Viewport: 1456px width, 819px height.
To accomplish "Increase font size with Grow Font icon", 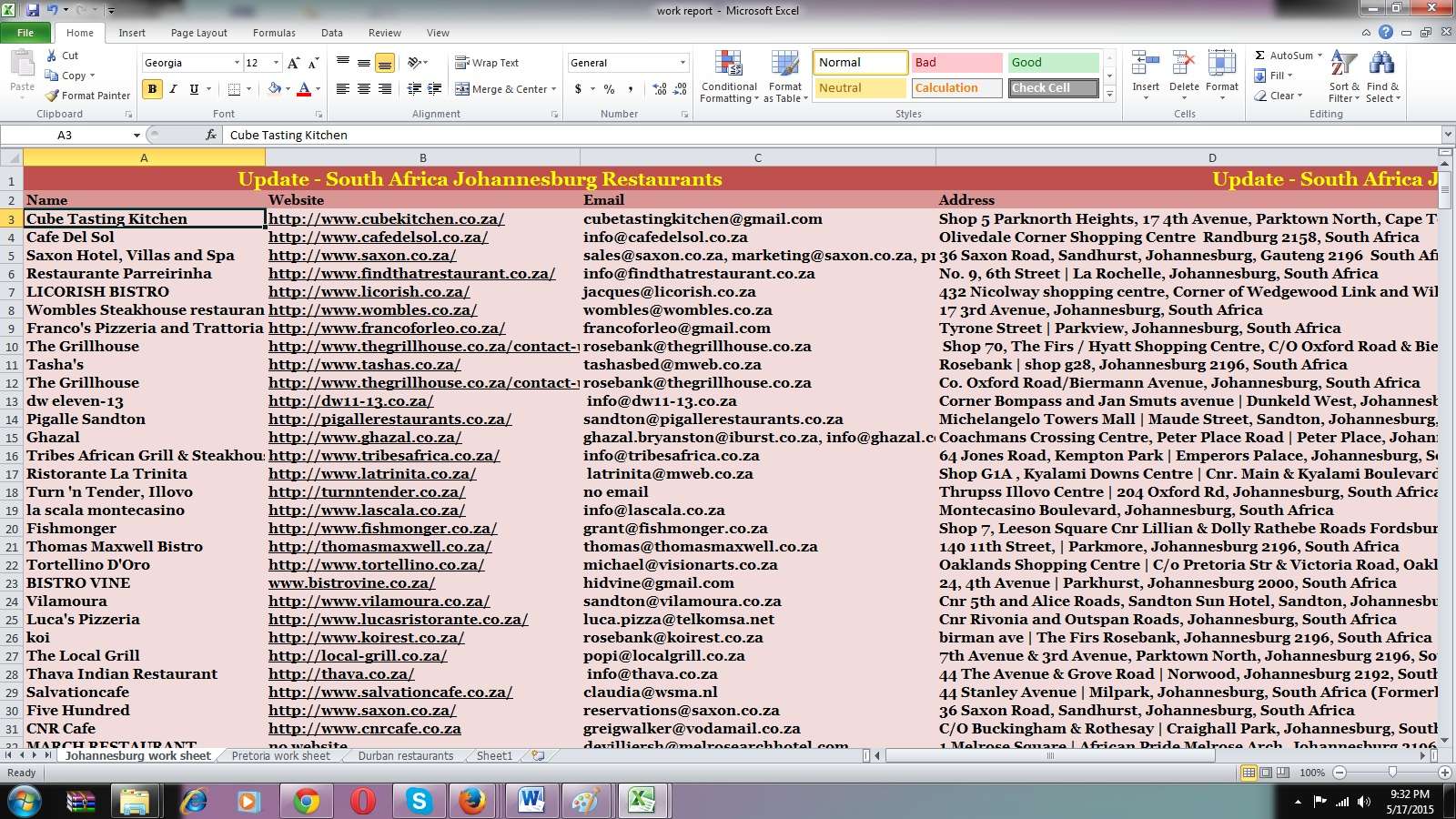I will [293, 63].
